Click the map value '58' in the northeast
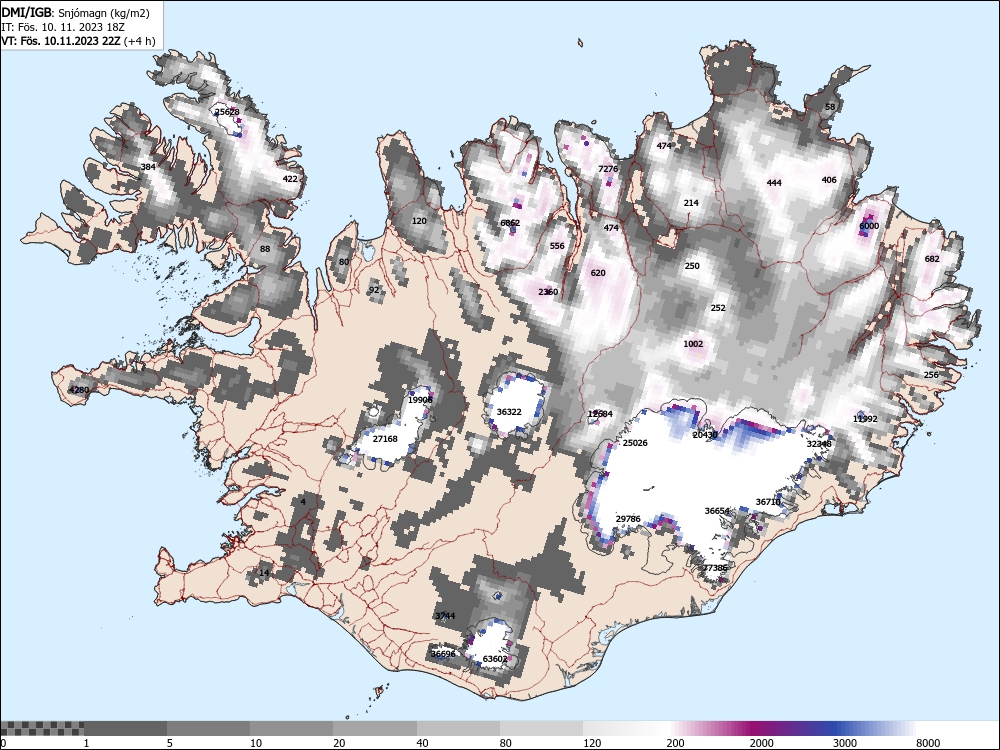The height and width of the screenshot is (750, 1000). pos(830,107)
